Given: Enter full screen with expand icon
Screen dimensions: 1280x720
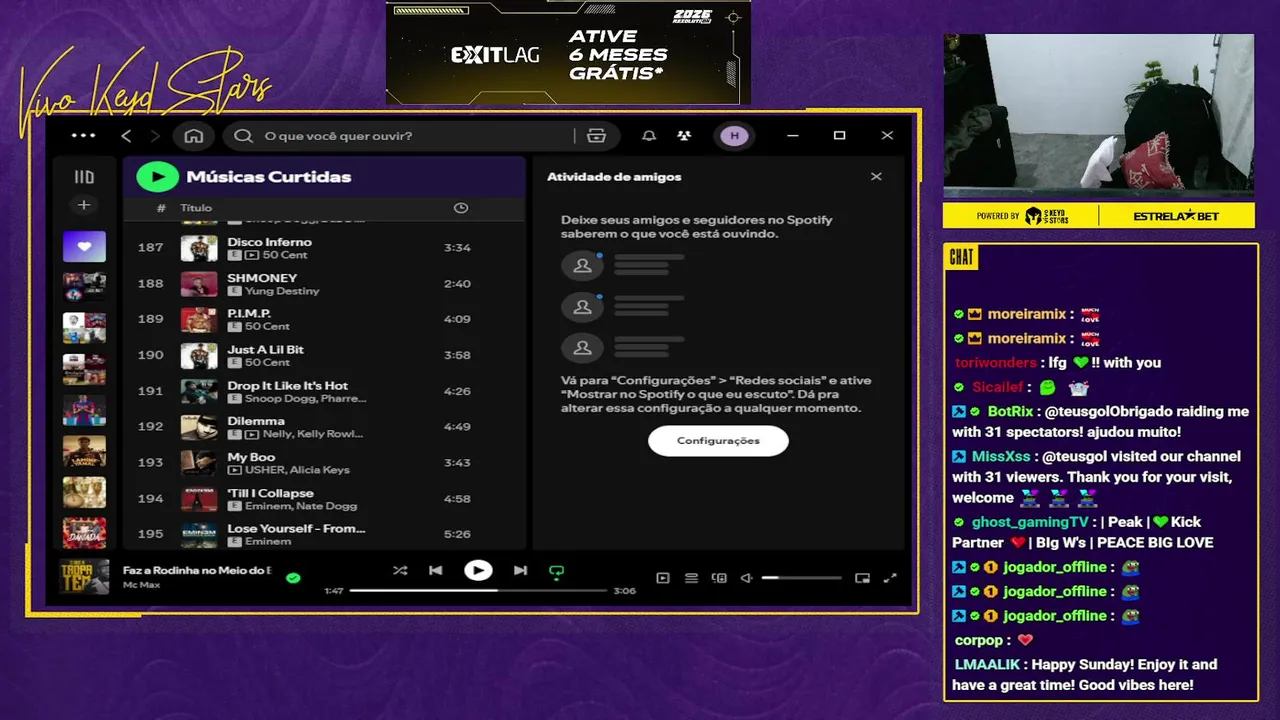Looking at the screenshot, I should click(890, 578).
